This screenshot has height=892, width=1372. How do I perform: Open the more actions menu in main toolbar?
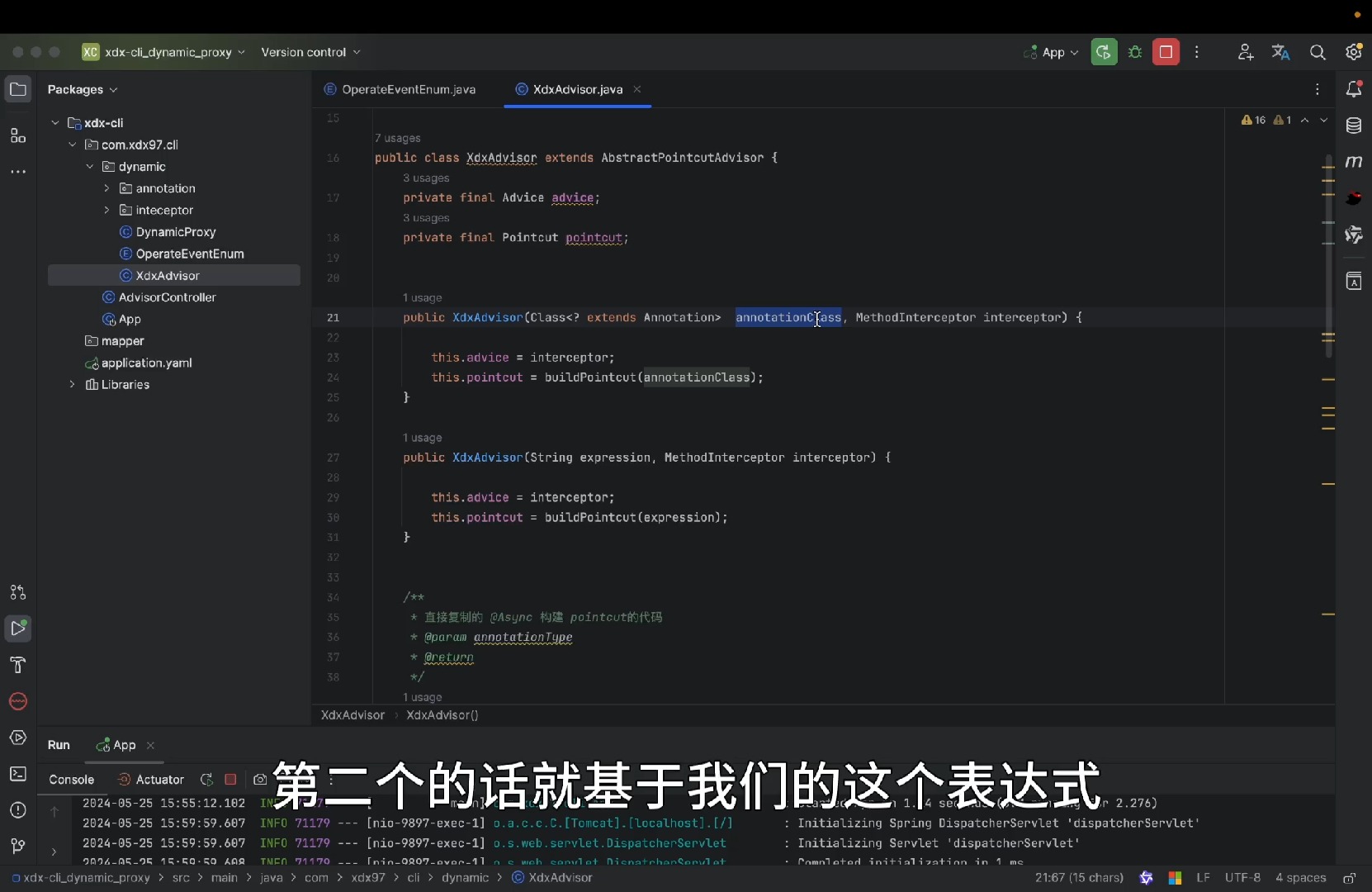(x=1197, y=52)
